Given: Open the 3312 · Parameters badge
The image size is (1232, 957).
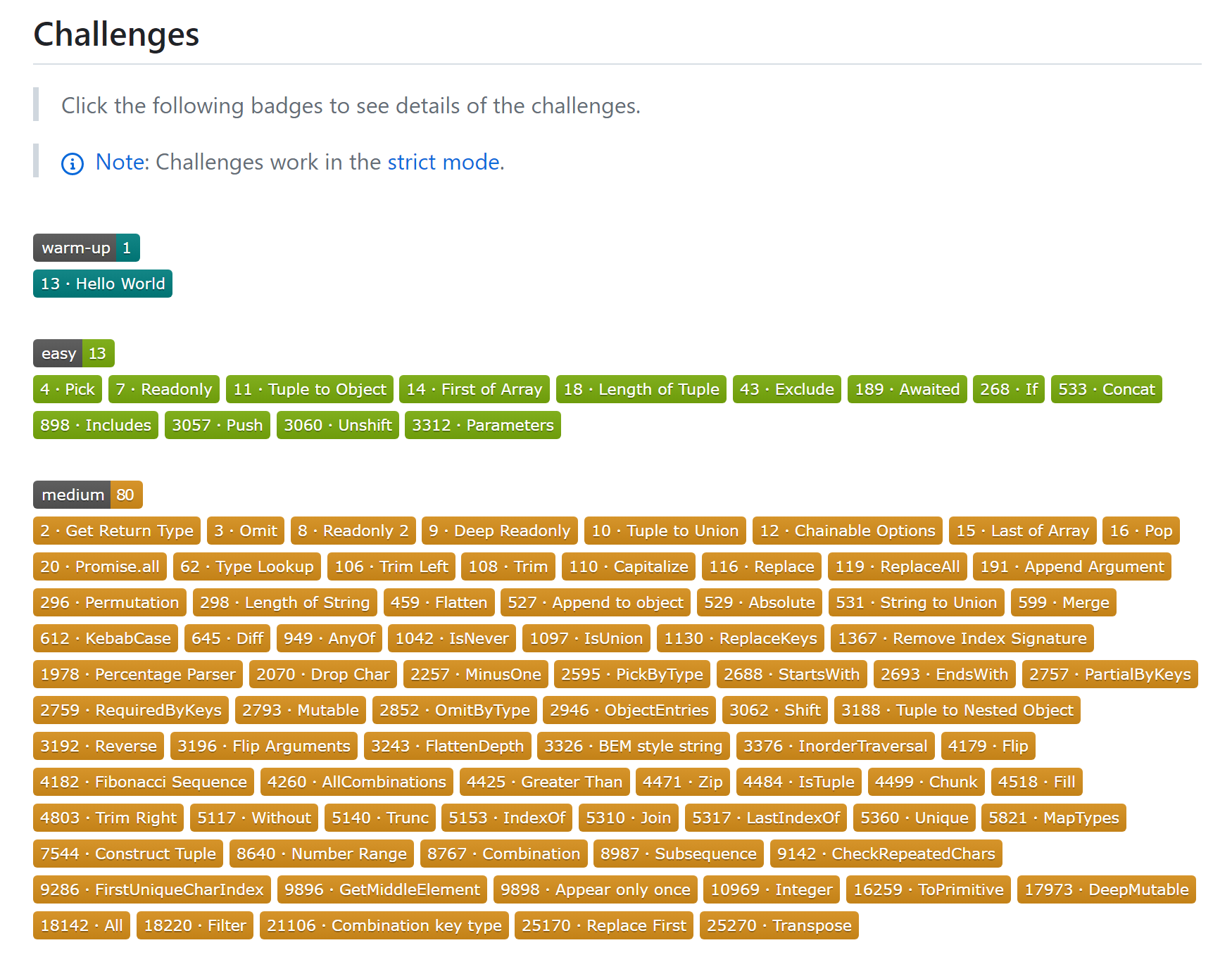Looking at the screenshot, I should click(483, 425).
